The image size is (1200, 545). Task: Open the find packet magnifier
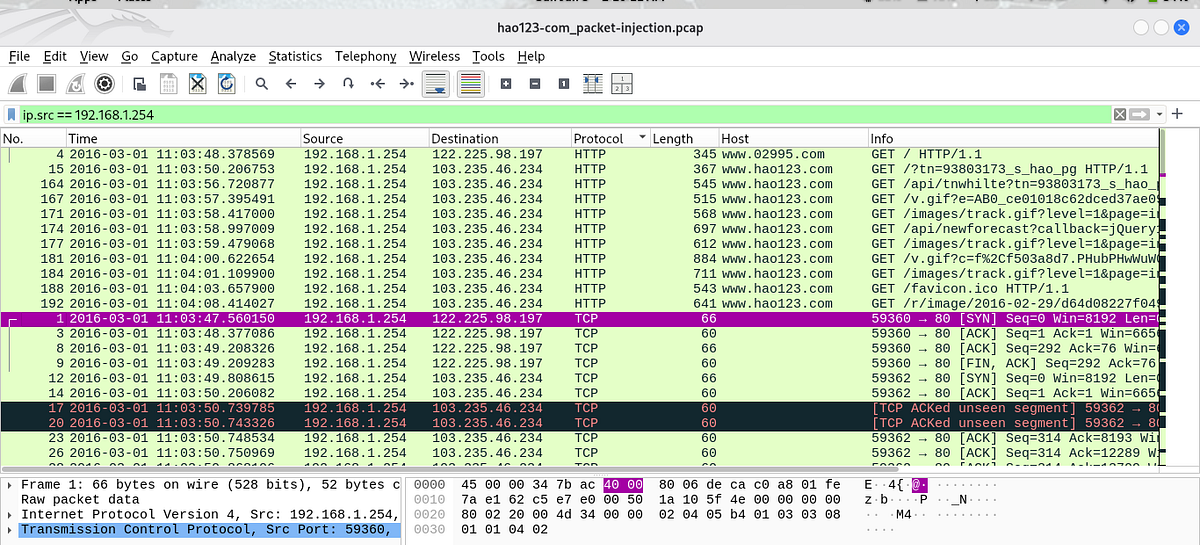(262, 84)
